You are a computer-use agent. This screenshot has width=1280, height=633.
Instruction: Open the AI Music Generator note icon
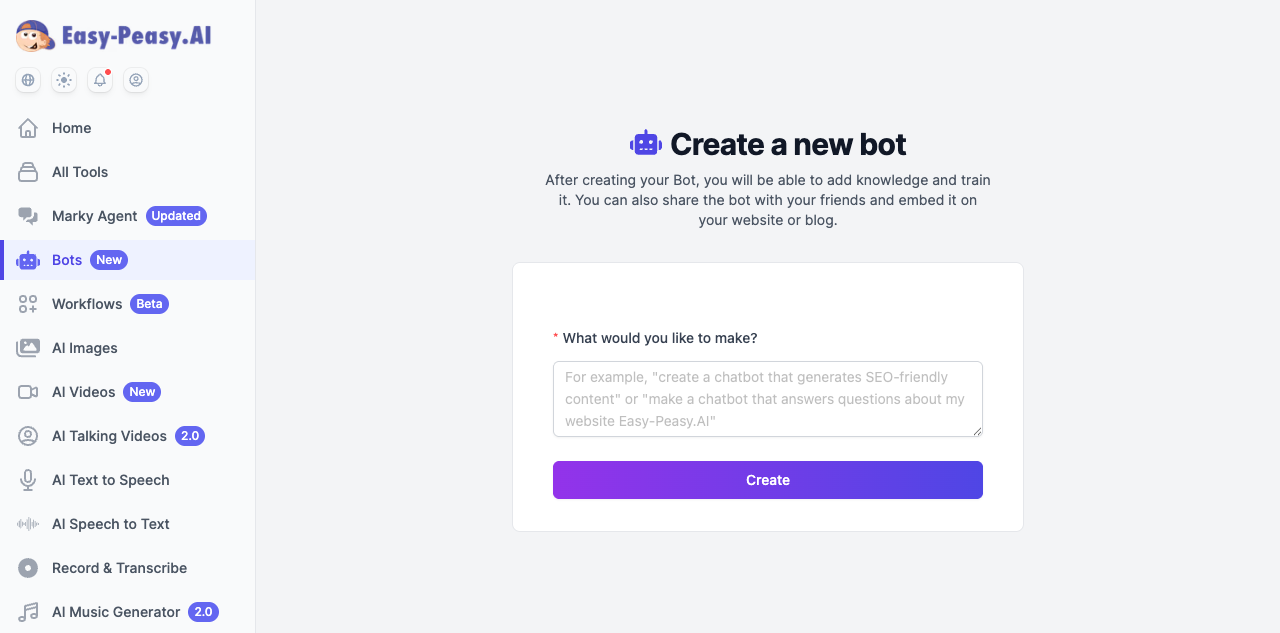tap(28, 612)
